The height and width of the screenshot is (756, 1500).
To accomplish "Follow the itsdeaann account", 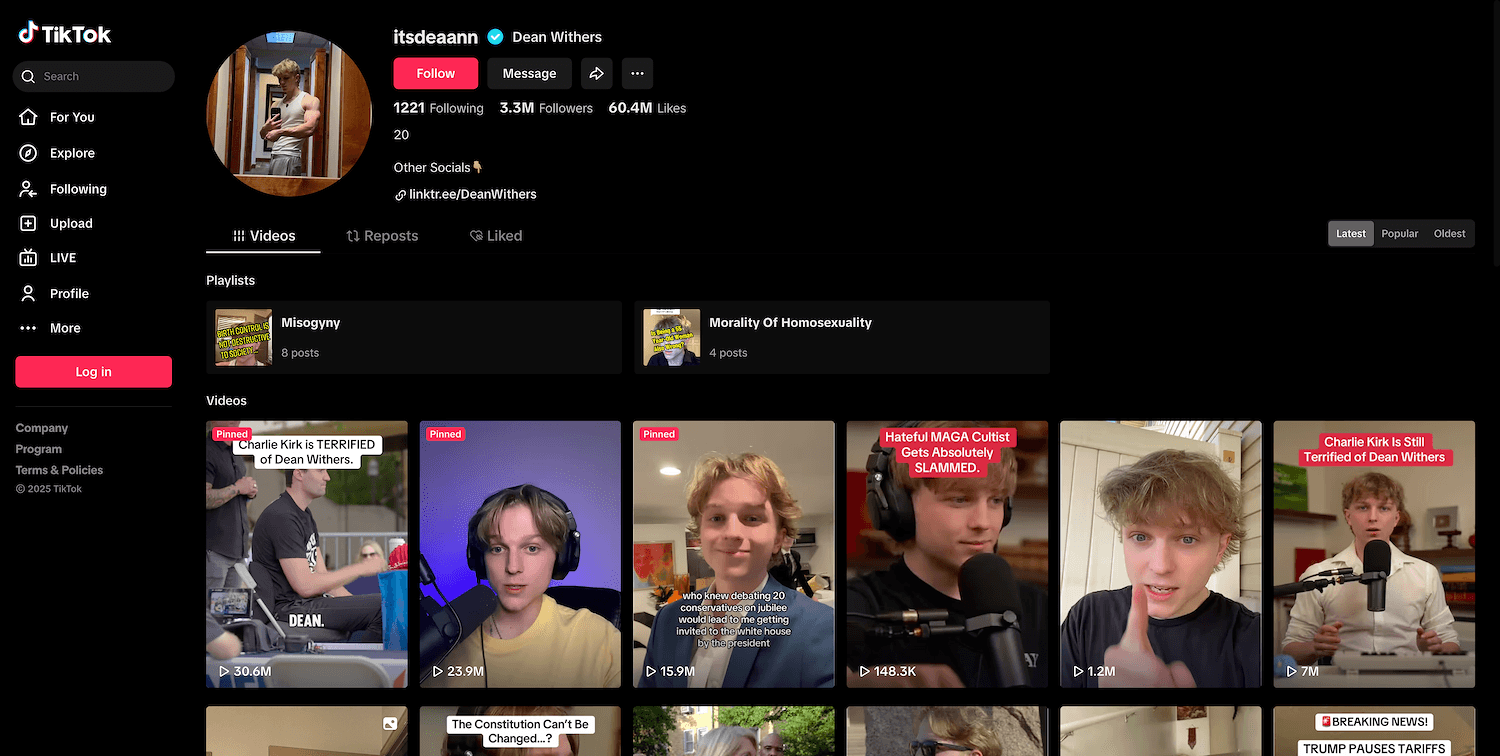I will point(435,73).
